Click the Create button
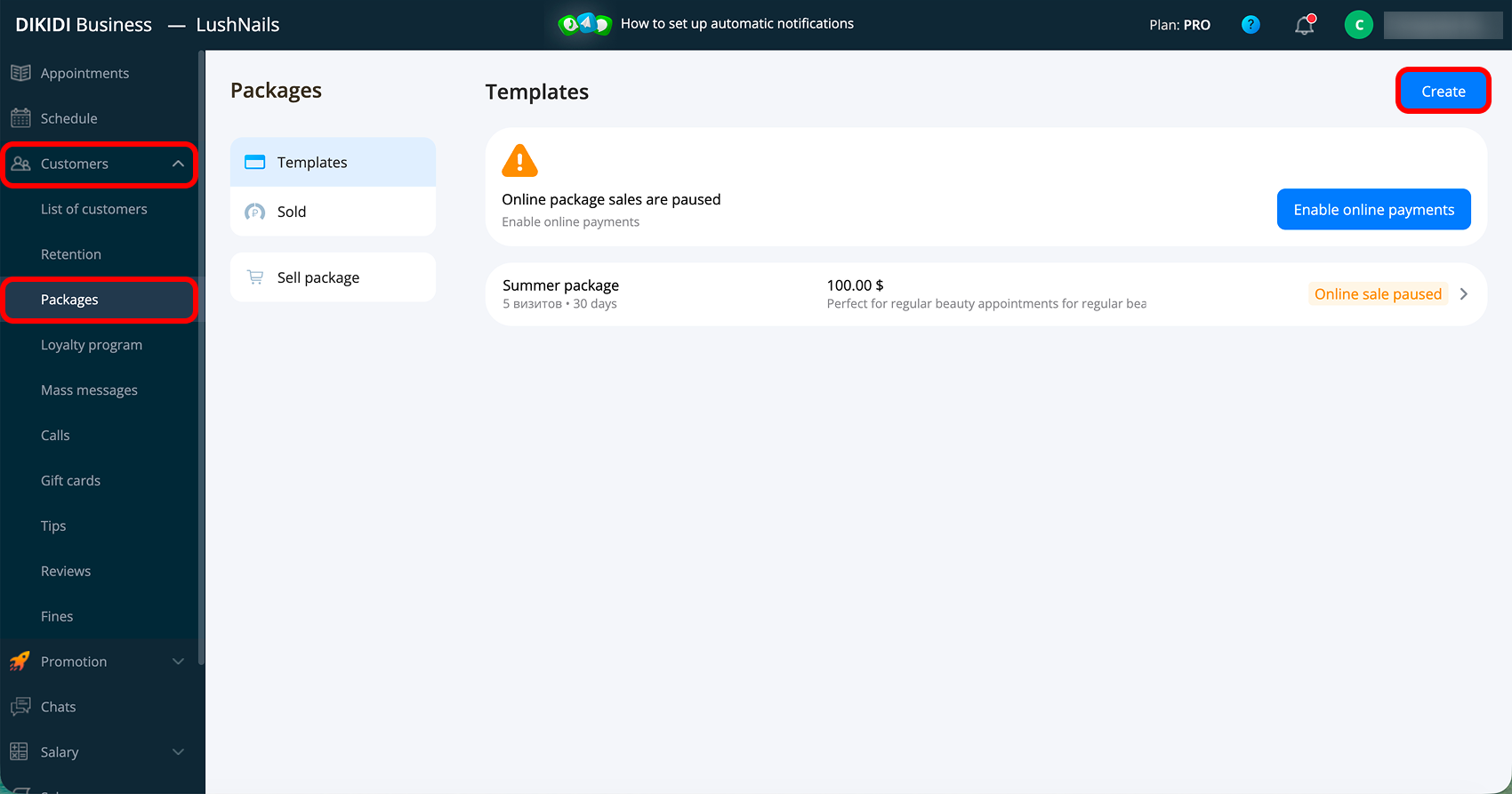This screenshot has height=794, width=1512. point(1444,91)
